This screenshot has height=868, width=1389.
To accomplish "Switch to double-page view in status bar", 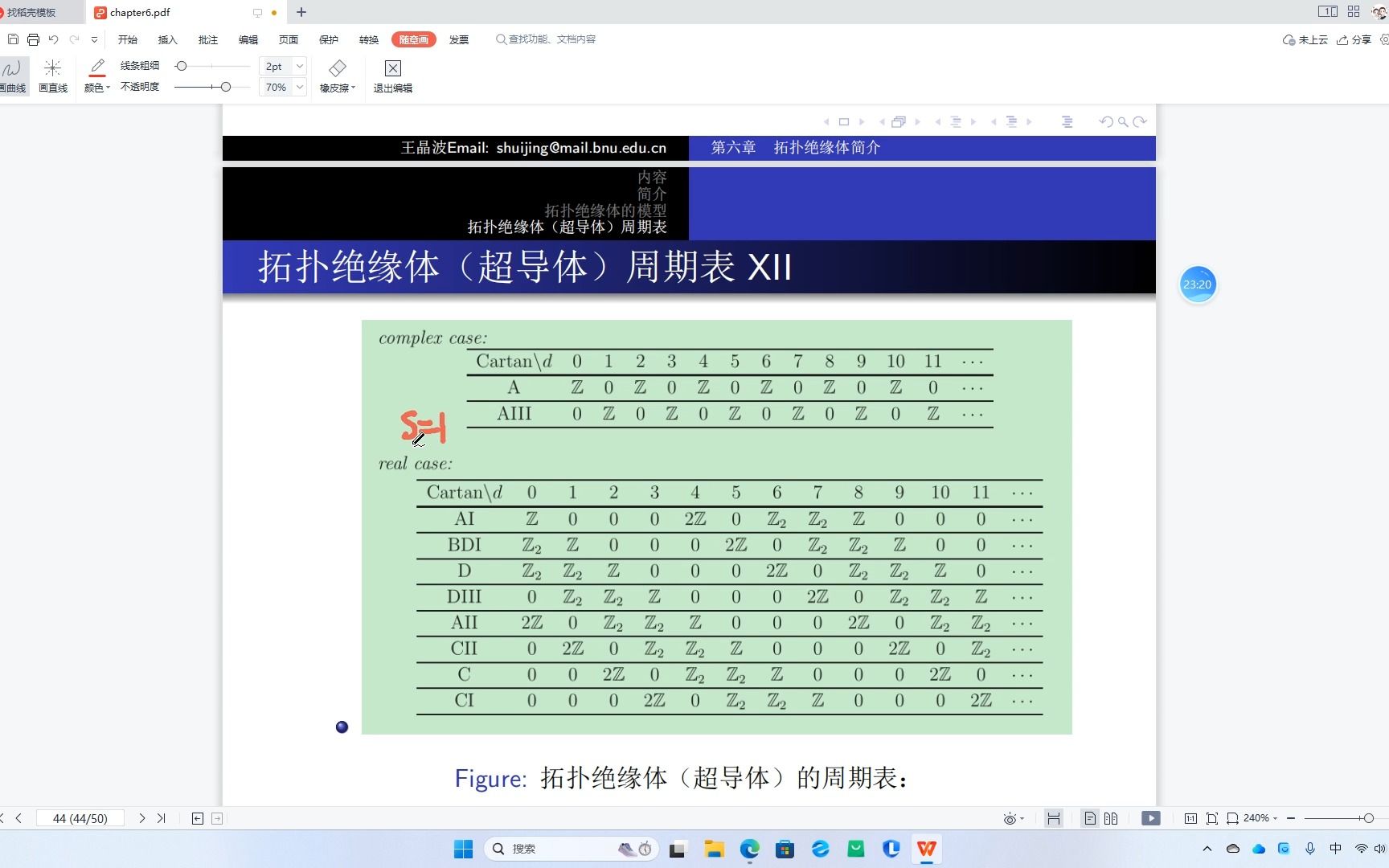I will pos(1111,818).
